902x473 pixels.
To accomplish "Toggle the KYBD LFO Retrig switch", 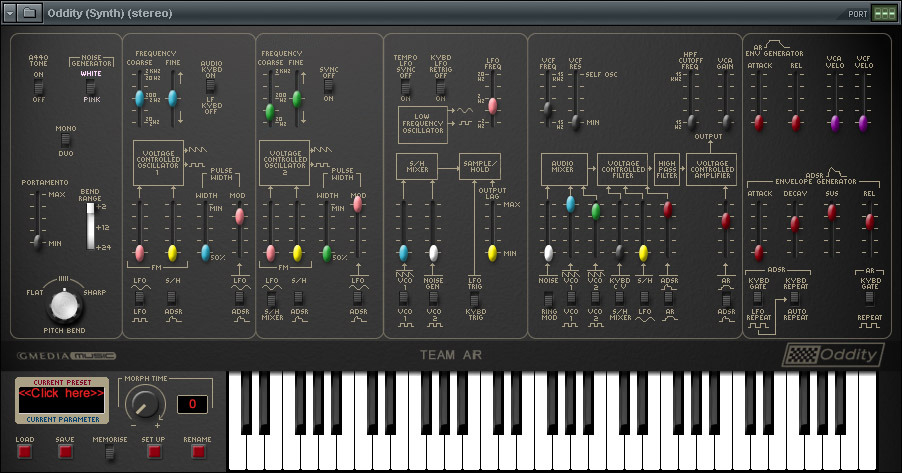I will point(440,87).
